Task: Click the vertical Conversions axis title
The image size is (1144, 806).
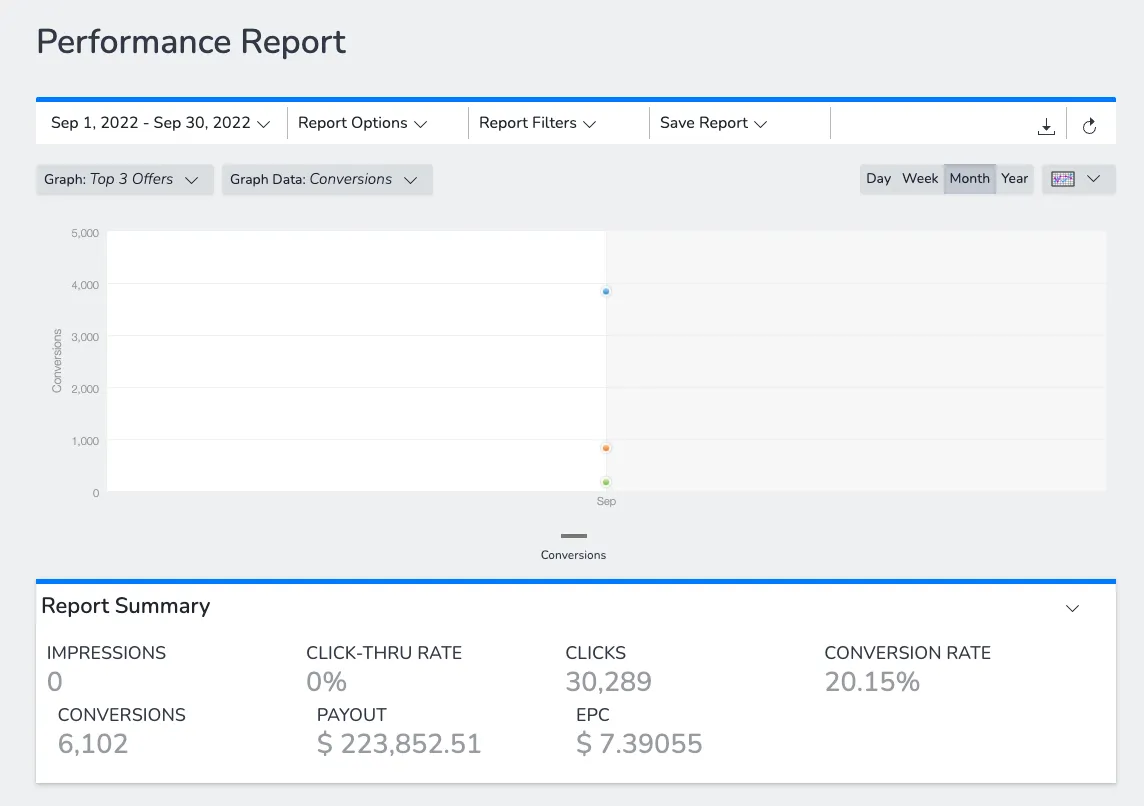Action: [x=57, y=360]
